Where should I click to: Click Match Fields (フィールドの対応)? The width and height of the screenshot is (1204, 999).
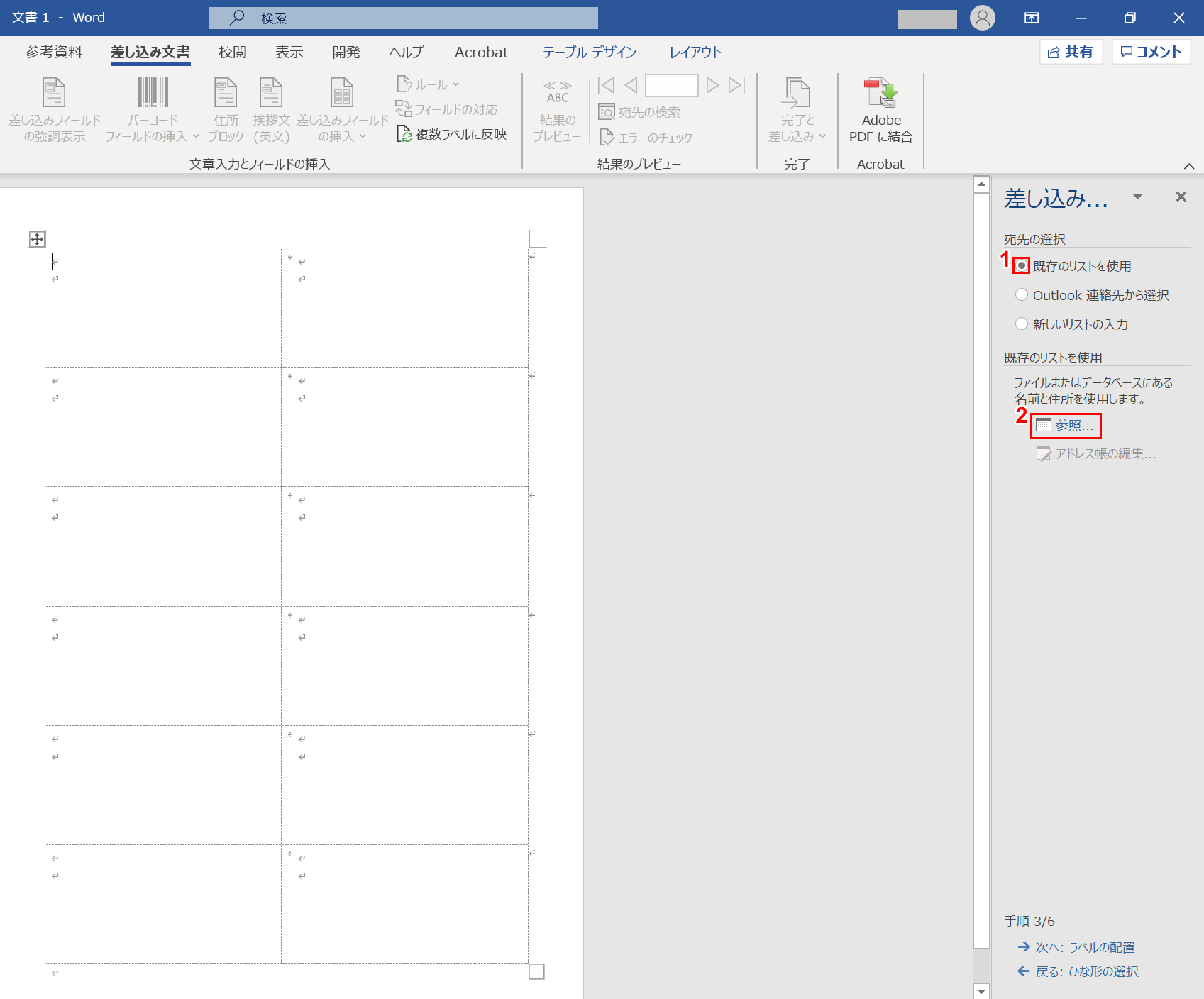click(446, 109)
